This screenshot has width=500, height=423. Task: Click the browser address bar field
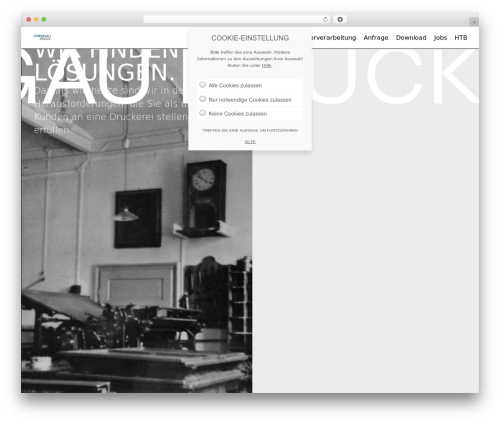coord(237,20)
